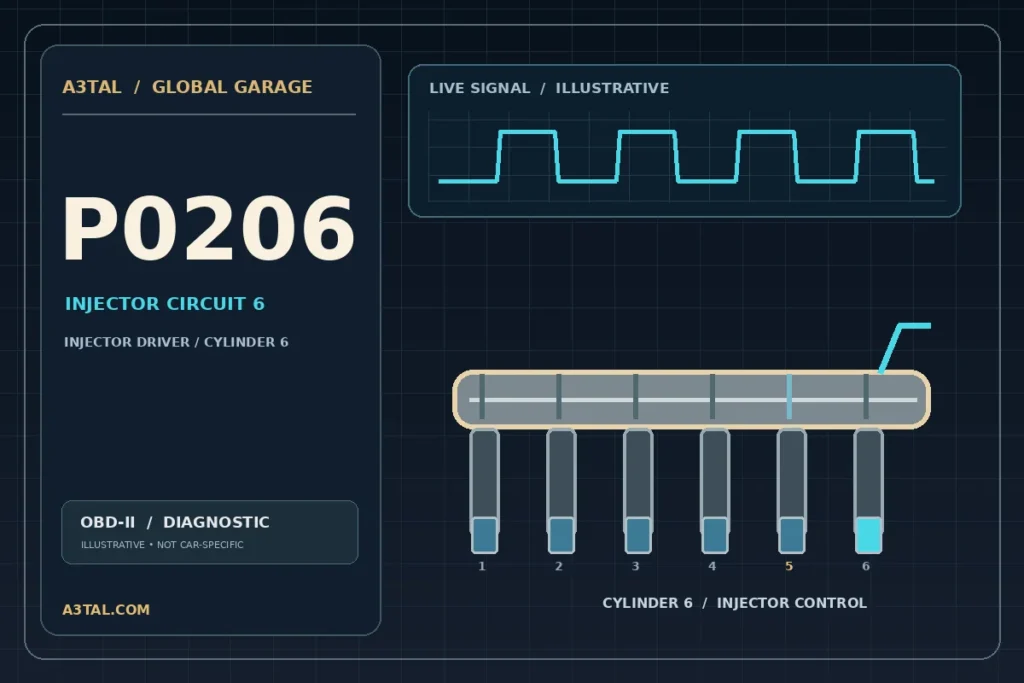Click the cyan connector wire above the rail

coord(904,348)
